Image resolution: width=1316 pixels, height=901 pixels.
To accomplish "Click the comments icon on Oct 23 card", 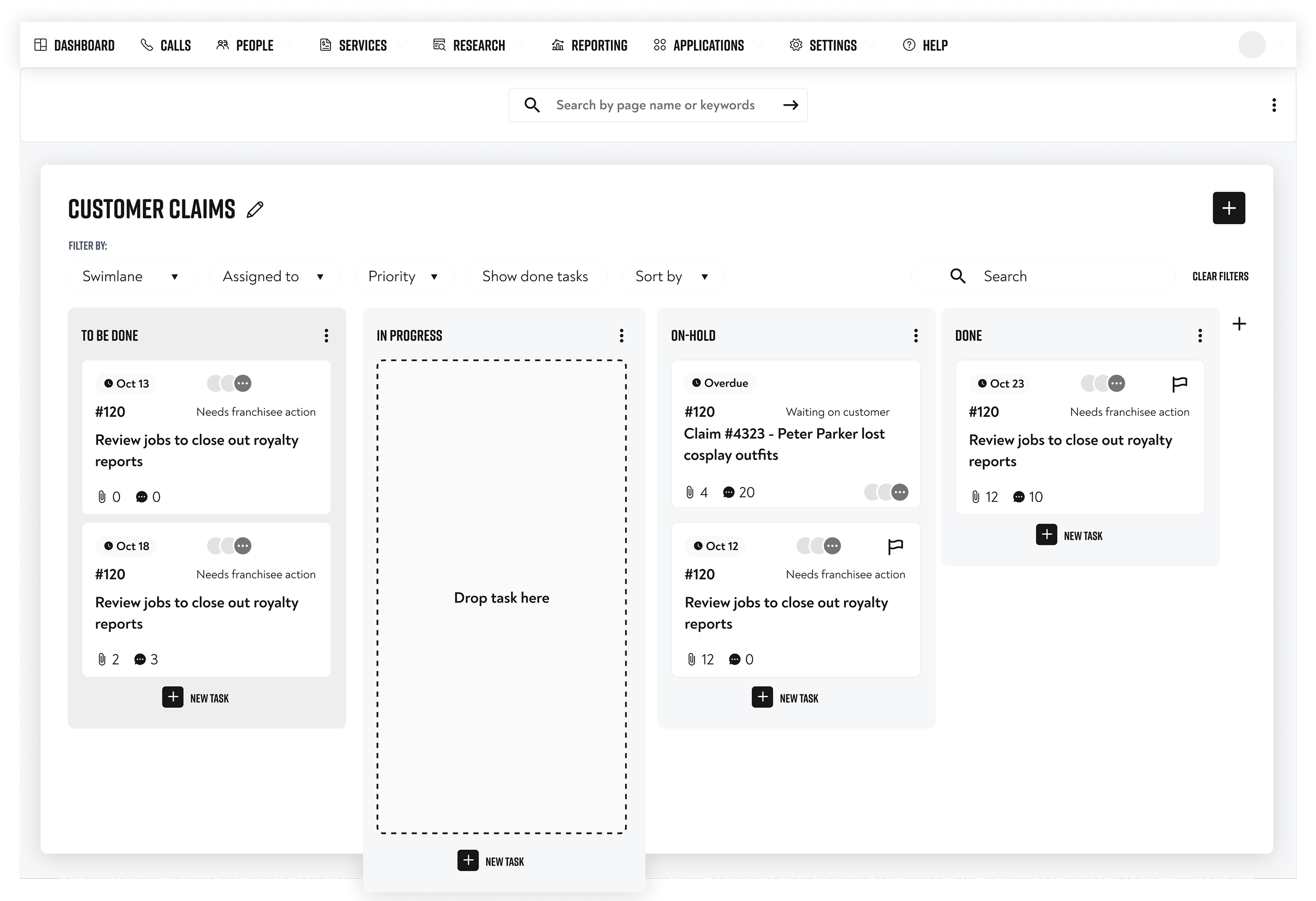I will tap(1019, 497).
